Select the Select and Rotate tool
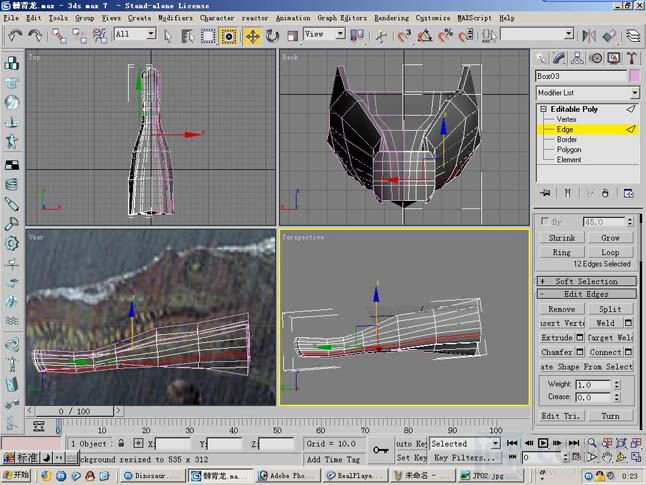646x485 pixels. point(272,36)
